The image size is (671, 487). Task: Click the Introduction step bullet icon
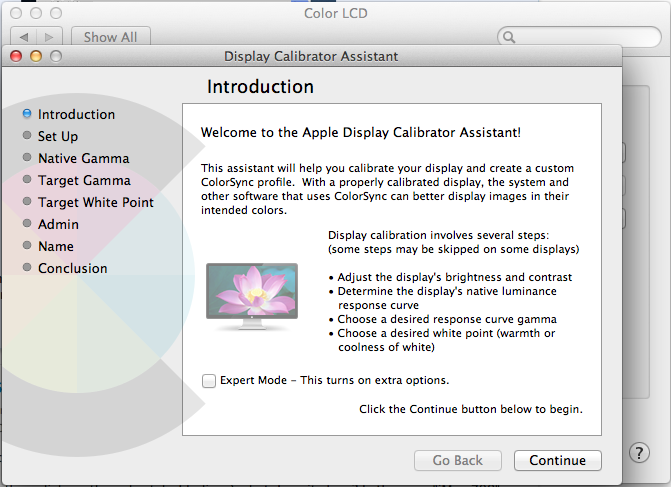[x=26, y=114]
